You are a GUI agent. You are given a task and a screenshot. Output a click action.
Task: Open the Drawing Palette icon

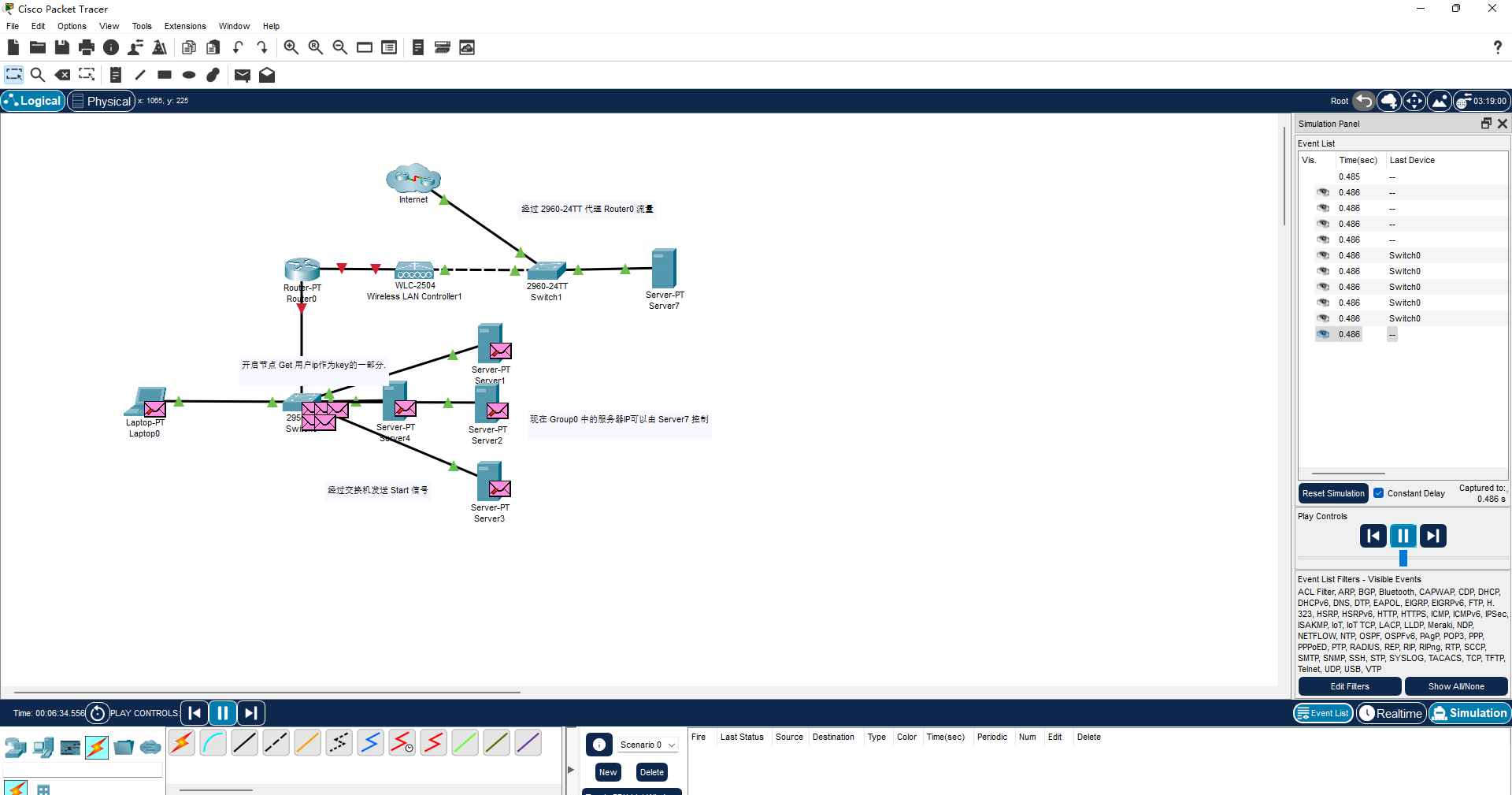coord(365,47)
